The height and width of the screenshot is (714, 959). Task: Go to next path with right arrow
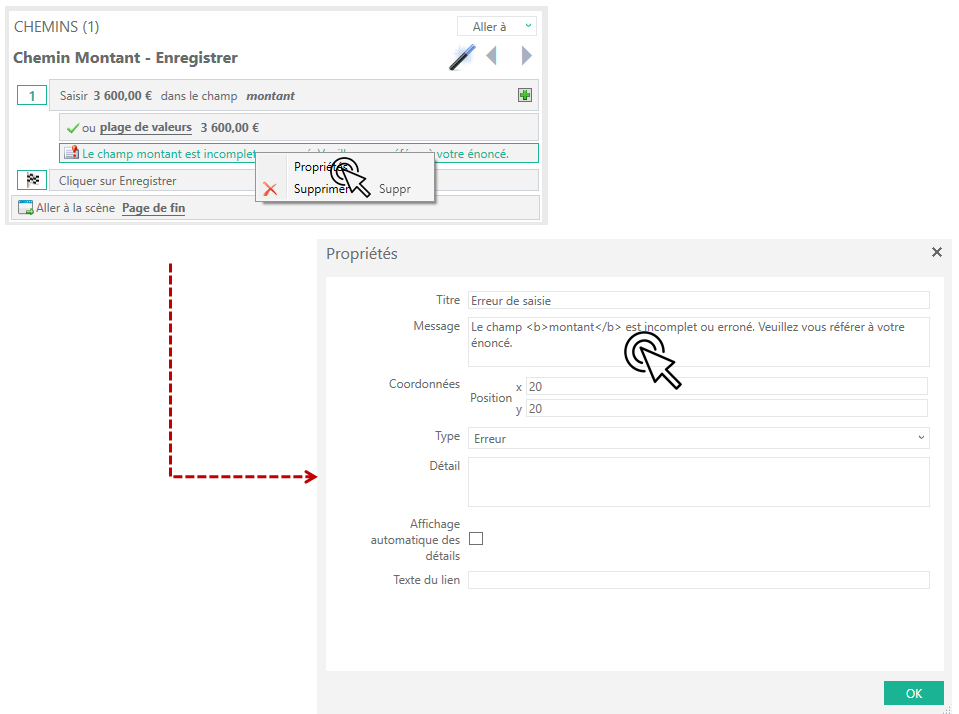pos(526,56)
